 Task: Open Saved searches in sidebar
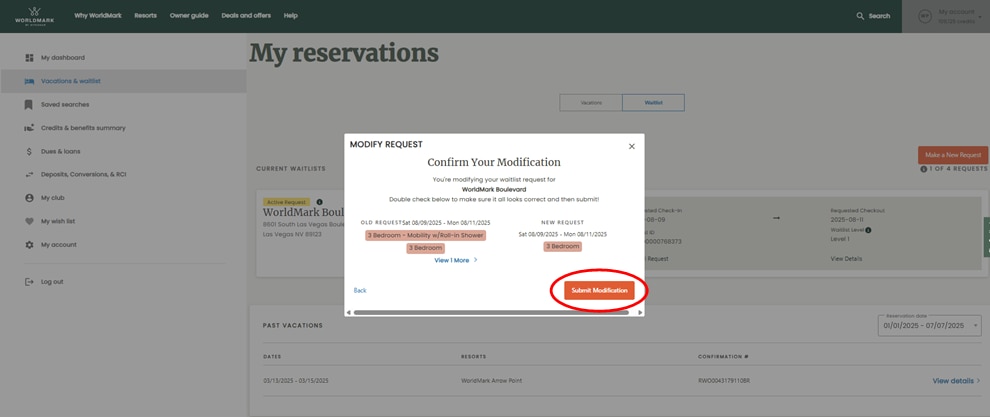click(65, 104)
